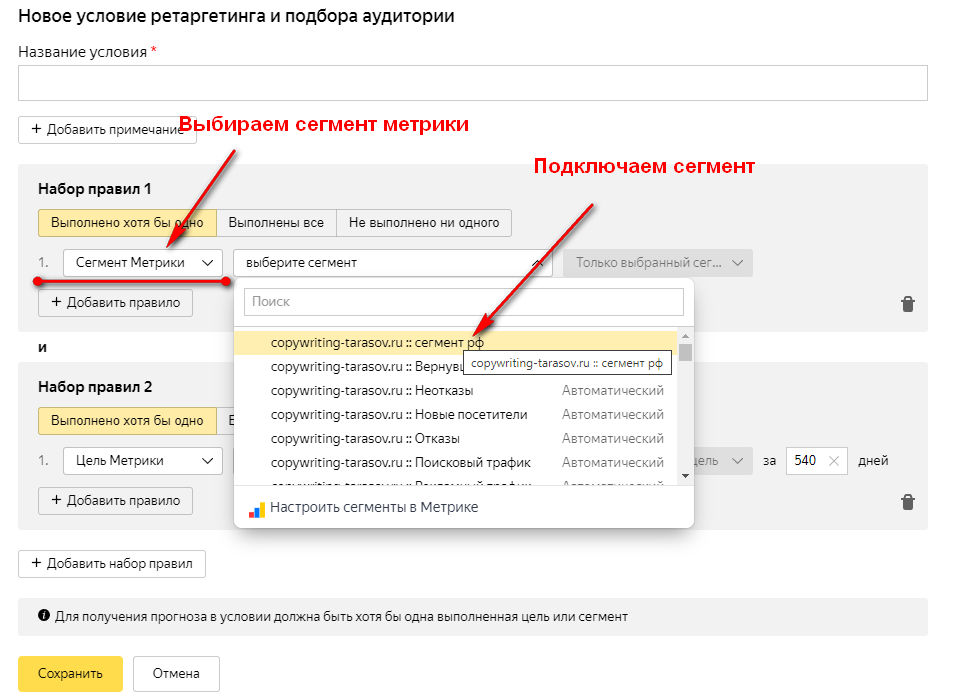Select 'Выполнено хотя бы одно' in rule set 1
This screenshot has height=697, width=953.
pos(127,223)
